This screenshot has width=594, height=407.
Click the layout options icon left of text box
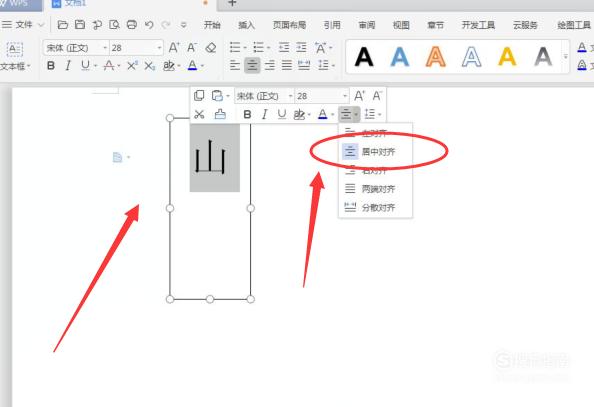[118, 157]
